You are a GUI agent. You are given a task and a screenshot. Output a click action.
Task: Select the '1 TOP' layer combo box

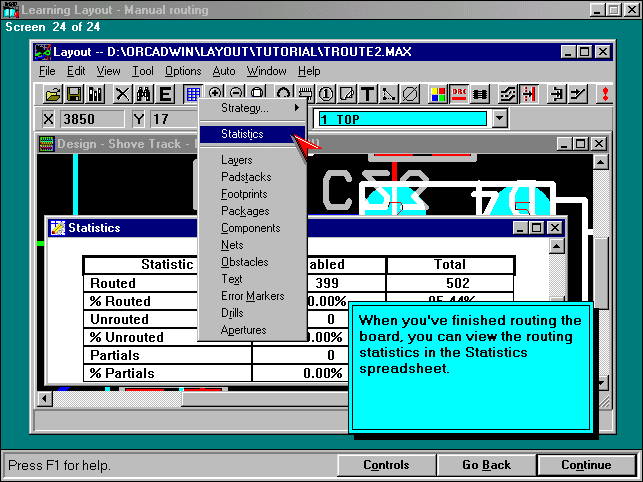click(x=403, y=119)
